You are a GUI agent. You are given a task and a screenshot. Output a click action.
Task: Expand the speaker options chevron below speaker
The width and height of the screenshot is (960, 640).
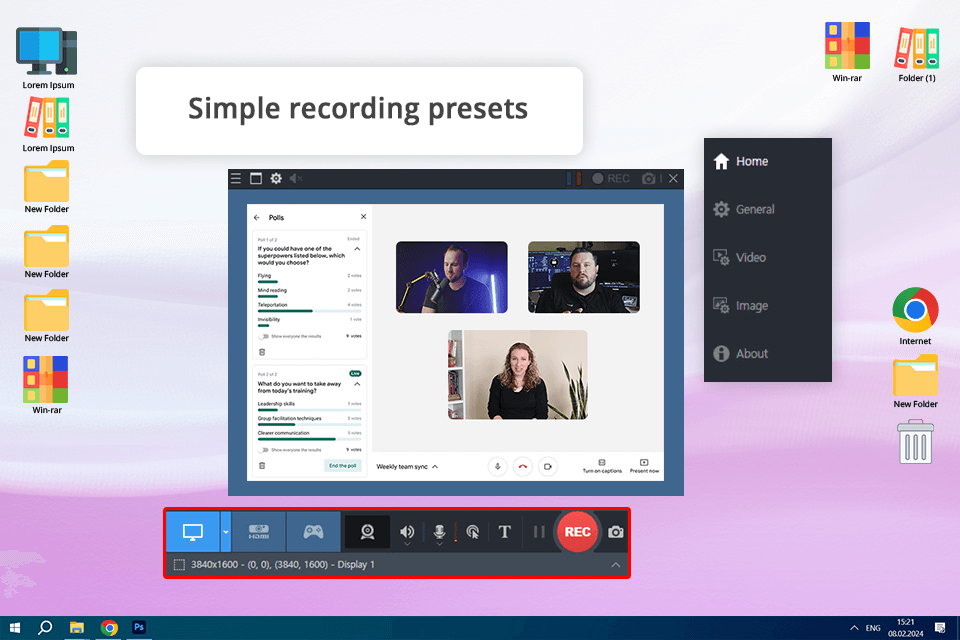click(x=407, y=544)
